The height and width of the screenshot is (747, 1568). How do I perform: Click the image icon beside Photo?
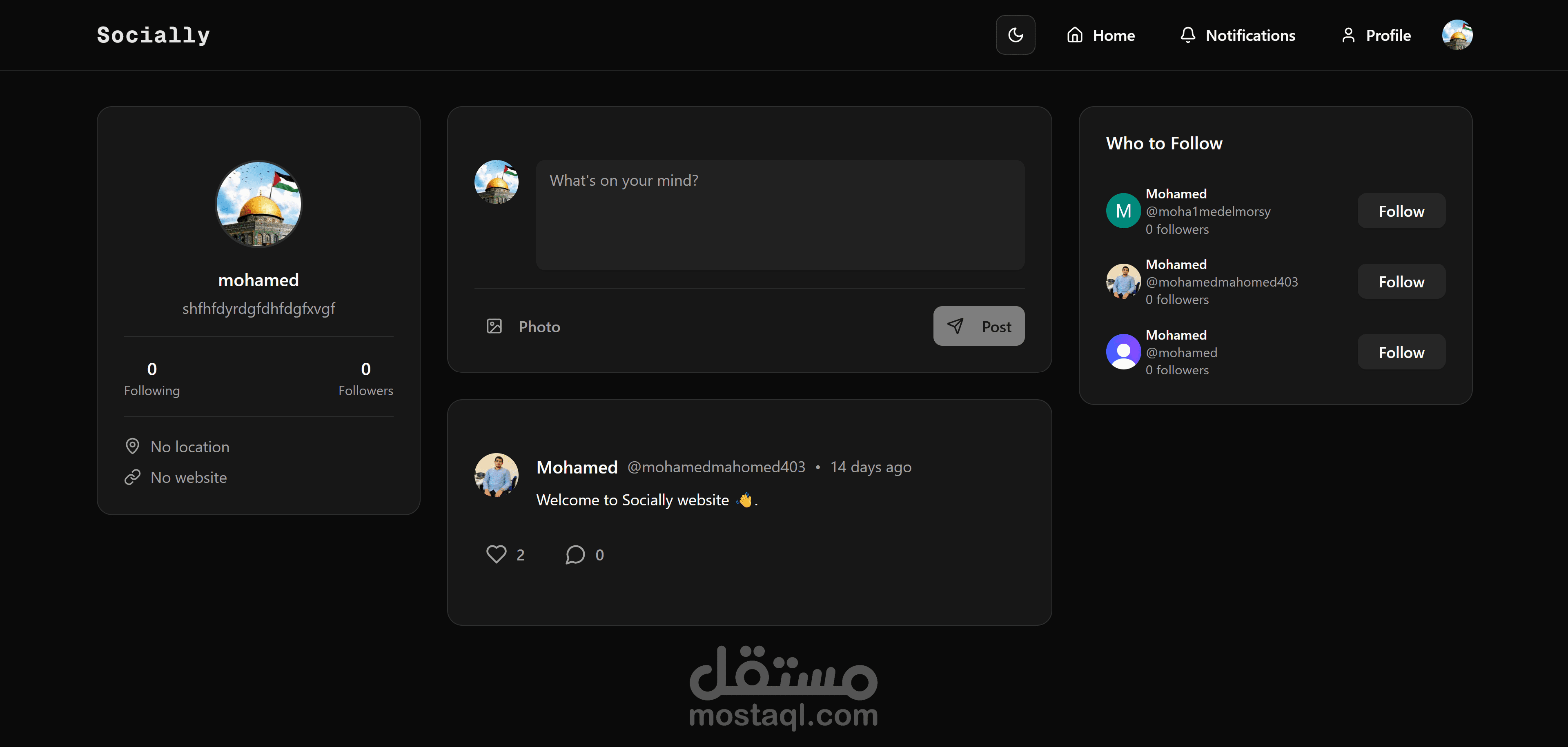(494, 326)
